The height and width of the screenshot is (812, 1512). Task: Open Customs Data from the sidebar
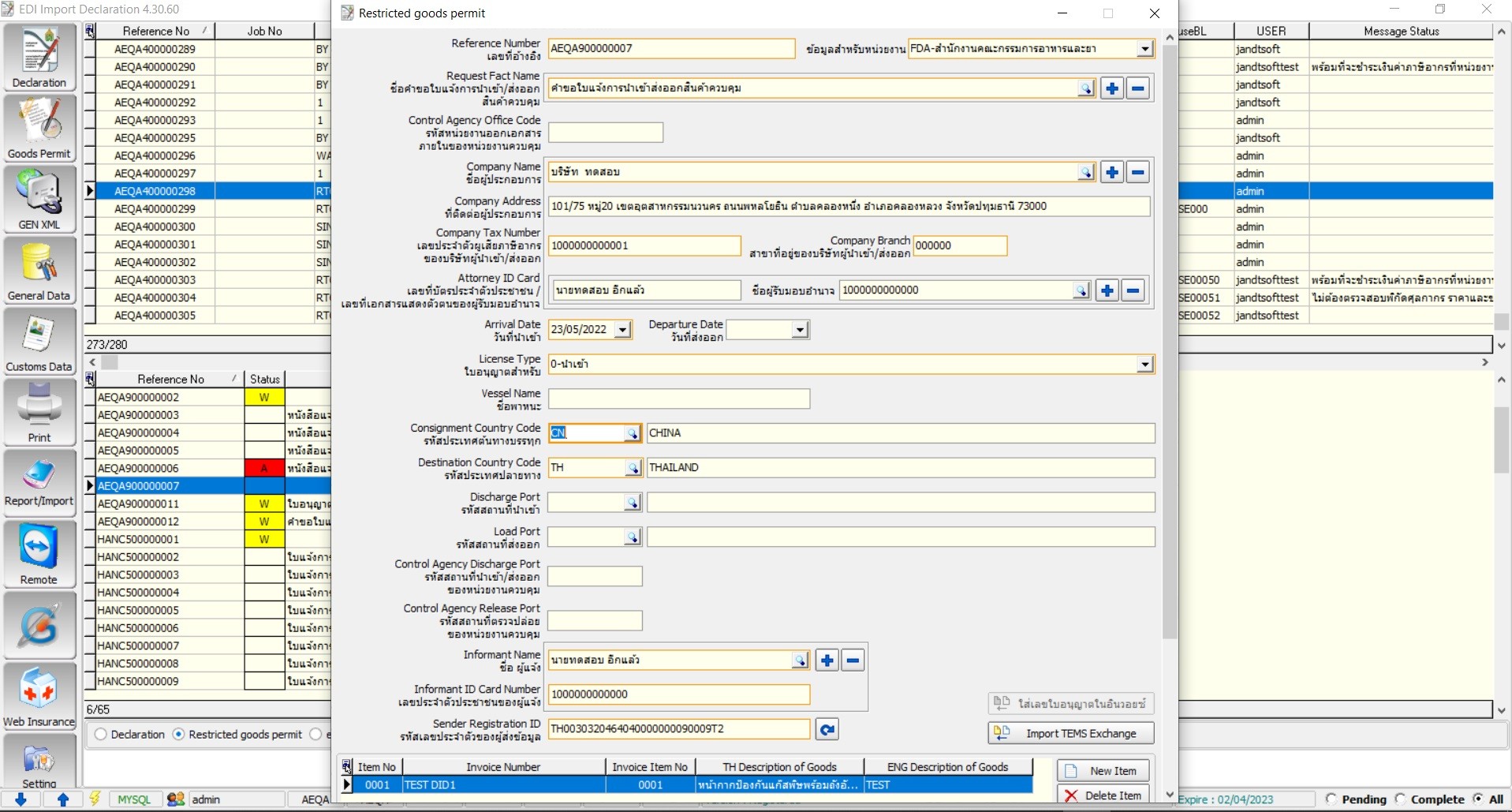39,341
